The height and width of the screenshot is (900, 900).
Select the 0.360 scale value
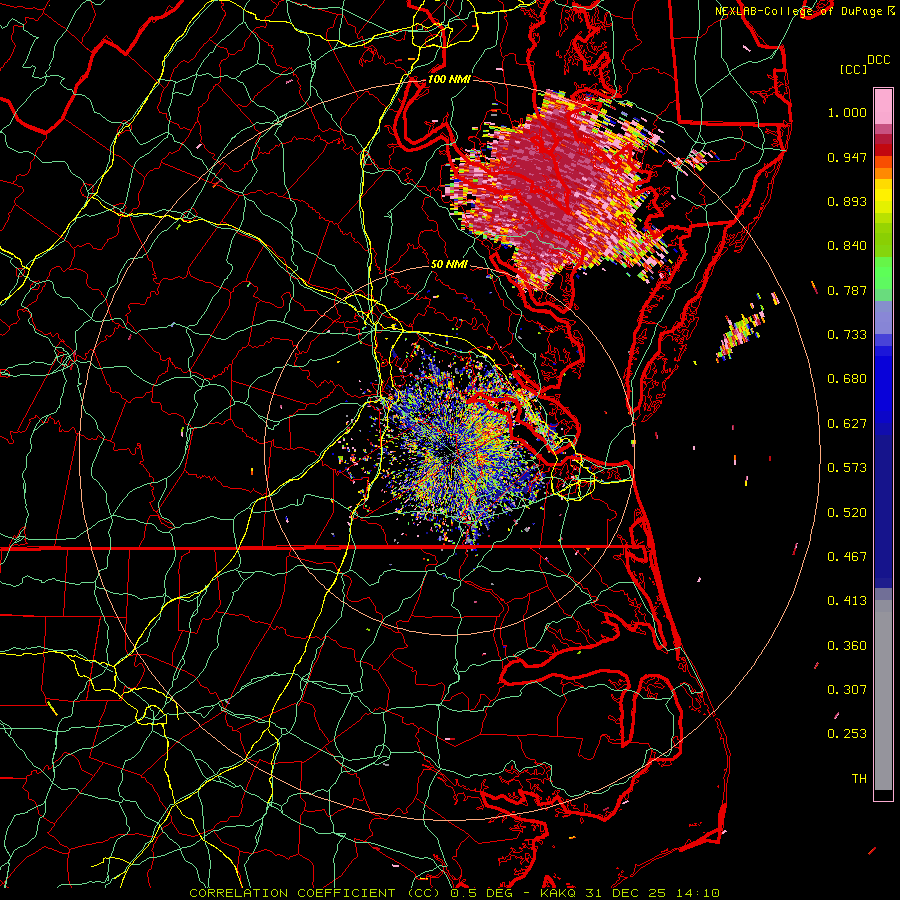tap(847, 646)
